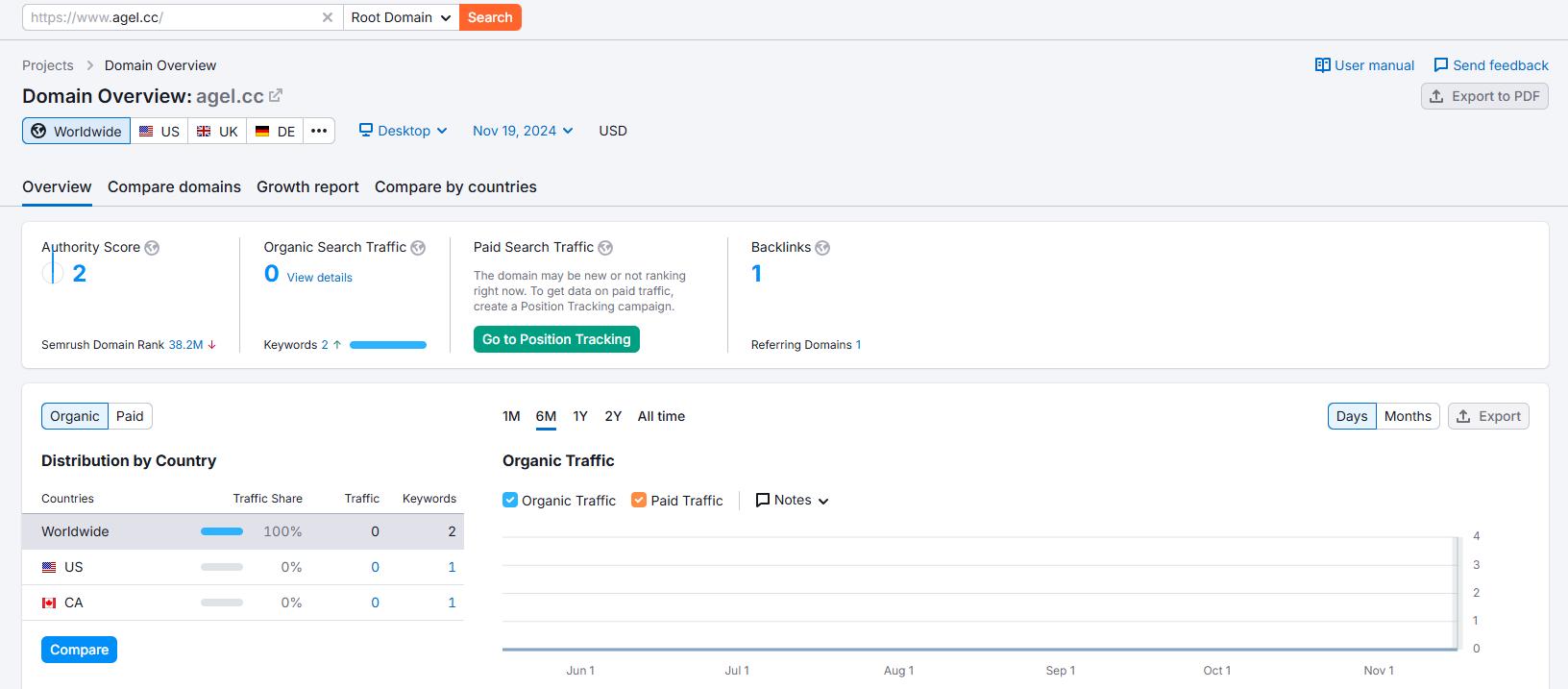Expand Notes dropdown
Screen dimensions: 1568x689
793,501
